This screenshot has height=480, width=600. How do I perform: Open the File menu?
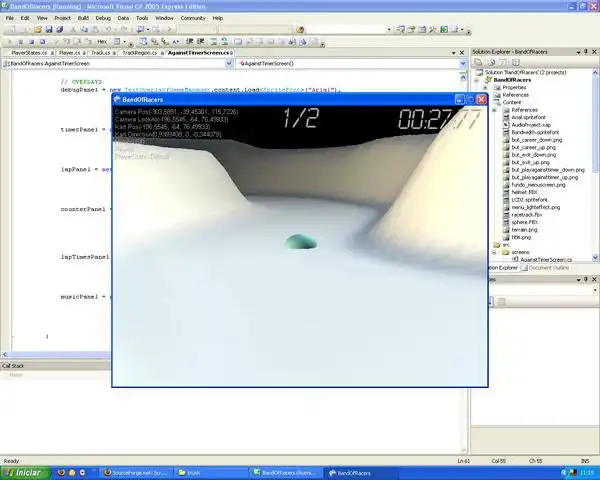[x=10, y=18]
